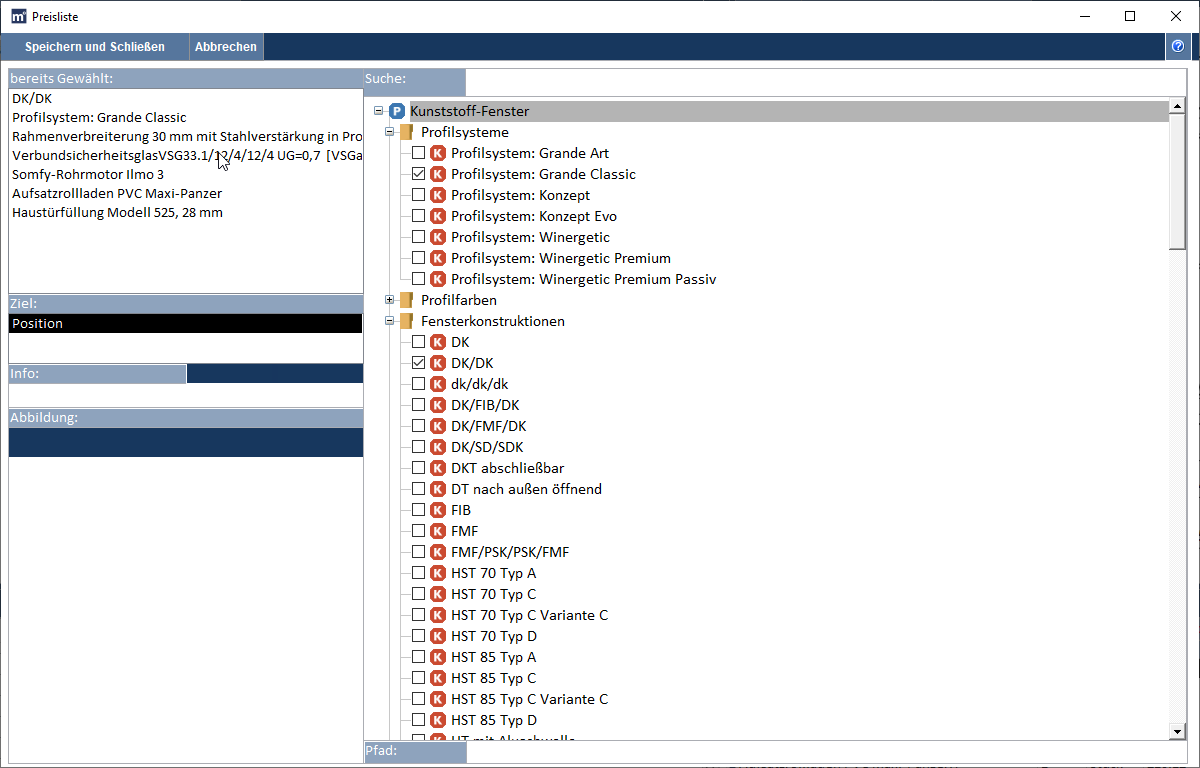Select Somfy-Rohrmotor Ilmo 3 in chosen list
This screenshot has width=1200, height=768.
click(88, 175)
